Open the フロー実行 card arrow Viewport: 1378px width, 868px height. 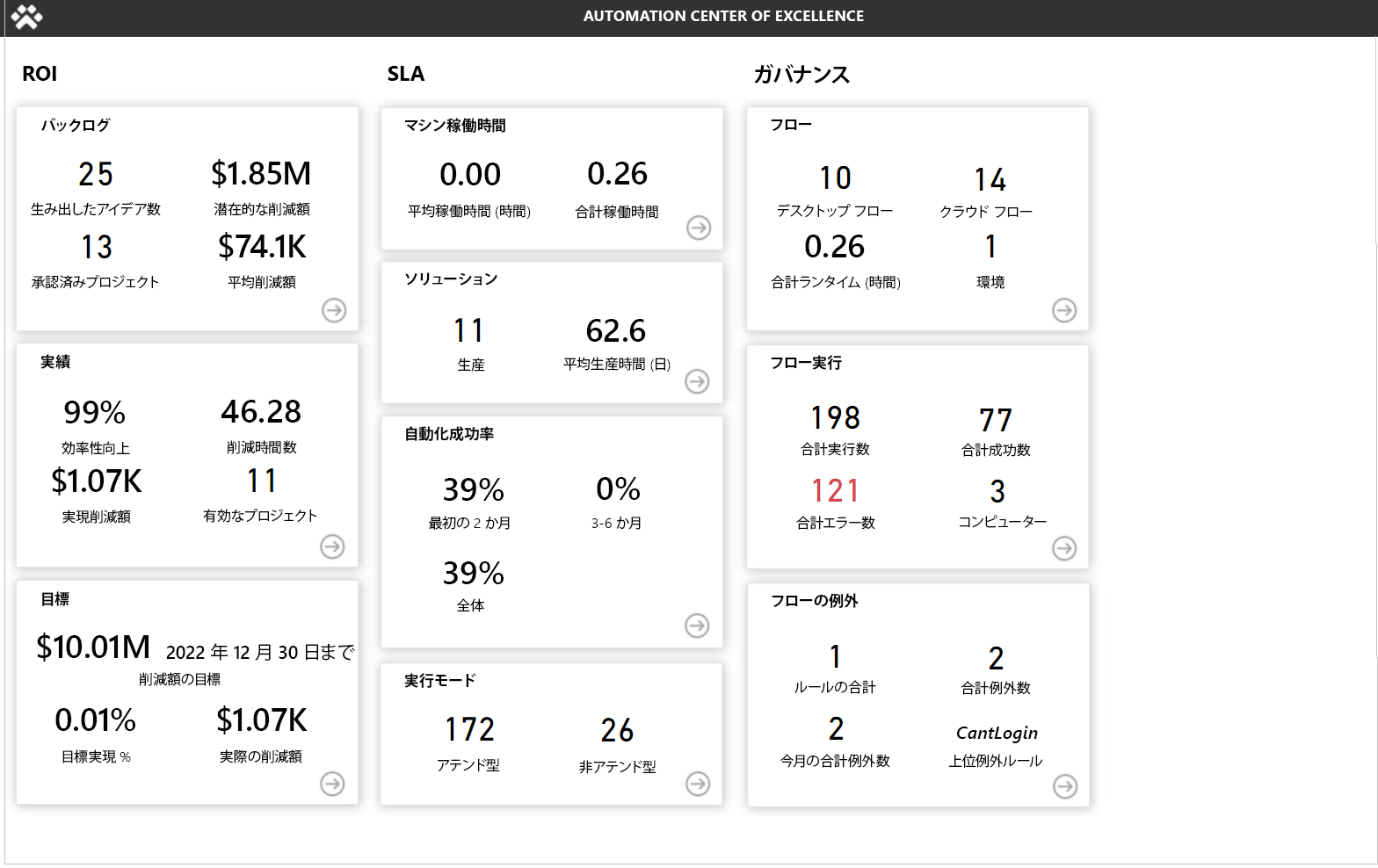click(x=1064, y=548)
